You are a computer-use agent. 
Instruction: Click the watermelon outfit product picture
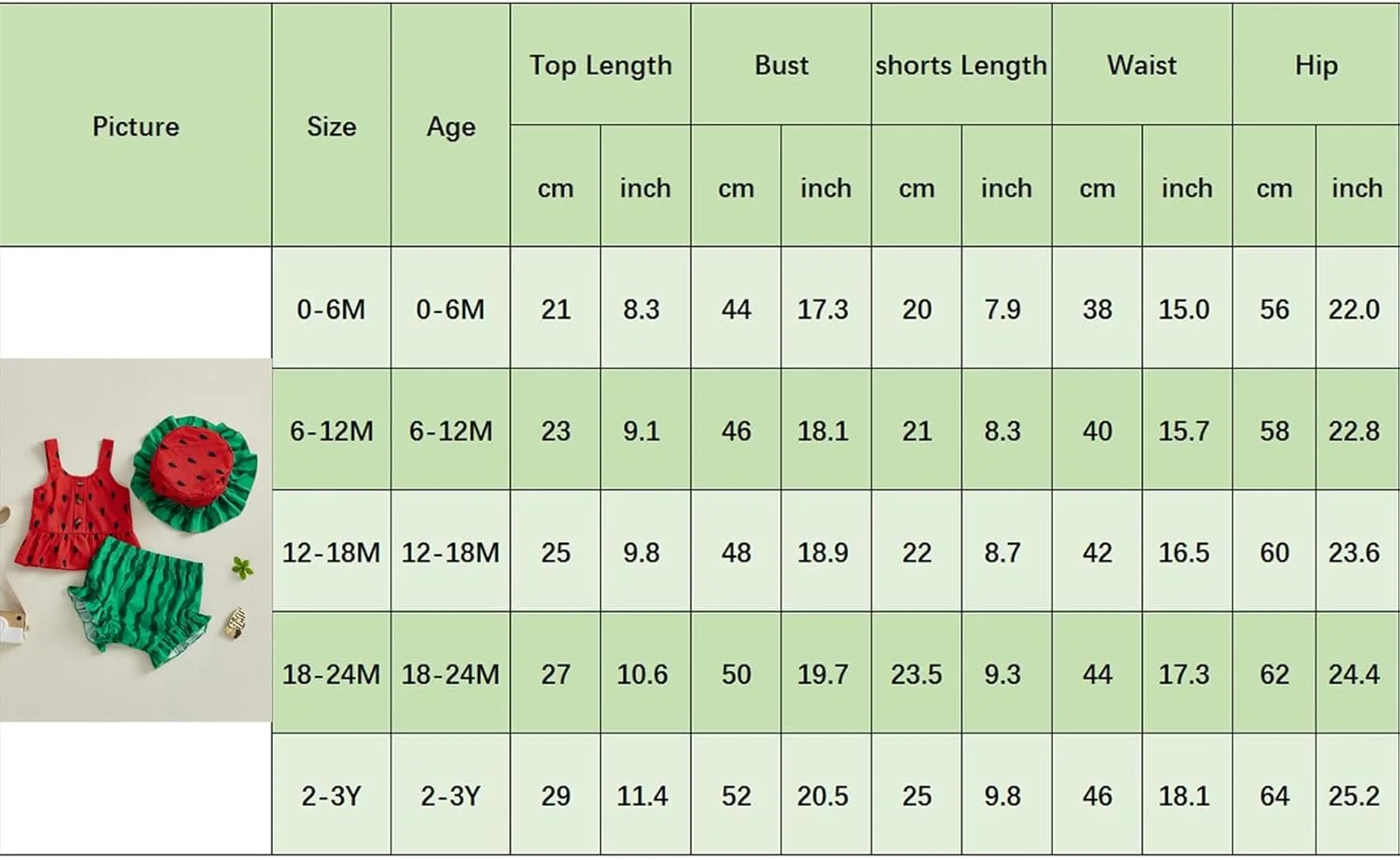(x=136, y=540)
